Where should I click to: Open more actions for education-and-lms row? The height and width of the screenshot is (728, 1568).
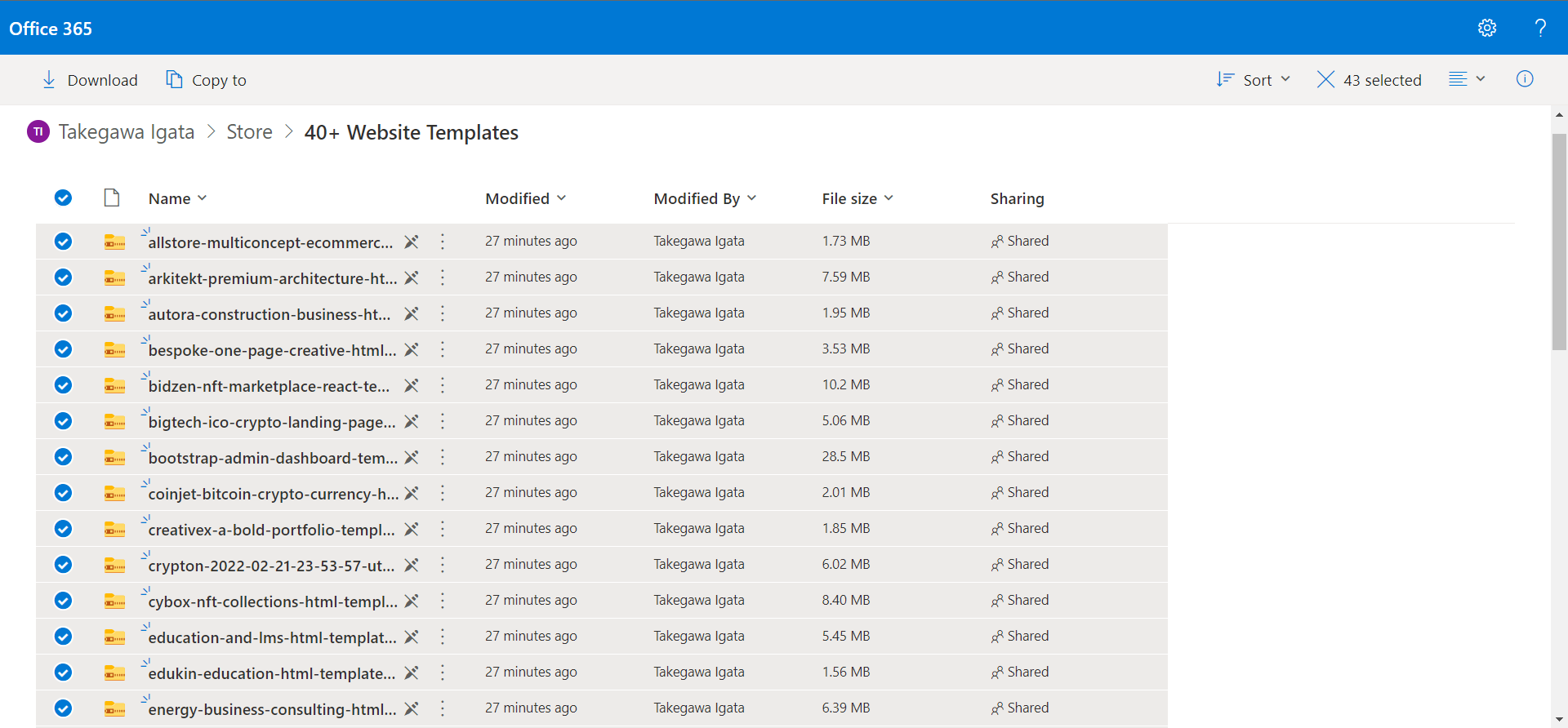click(x=443, y=637)
